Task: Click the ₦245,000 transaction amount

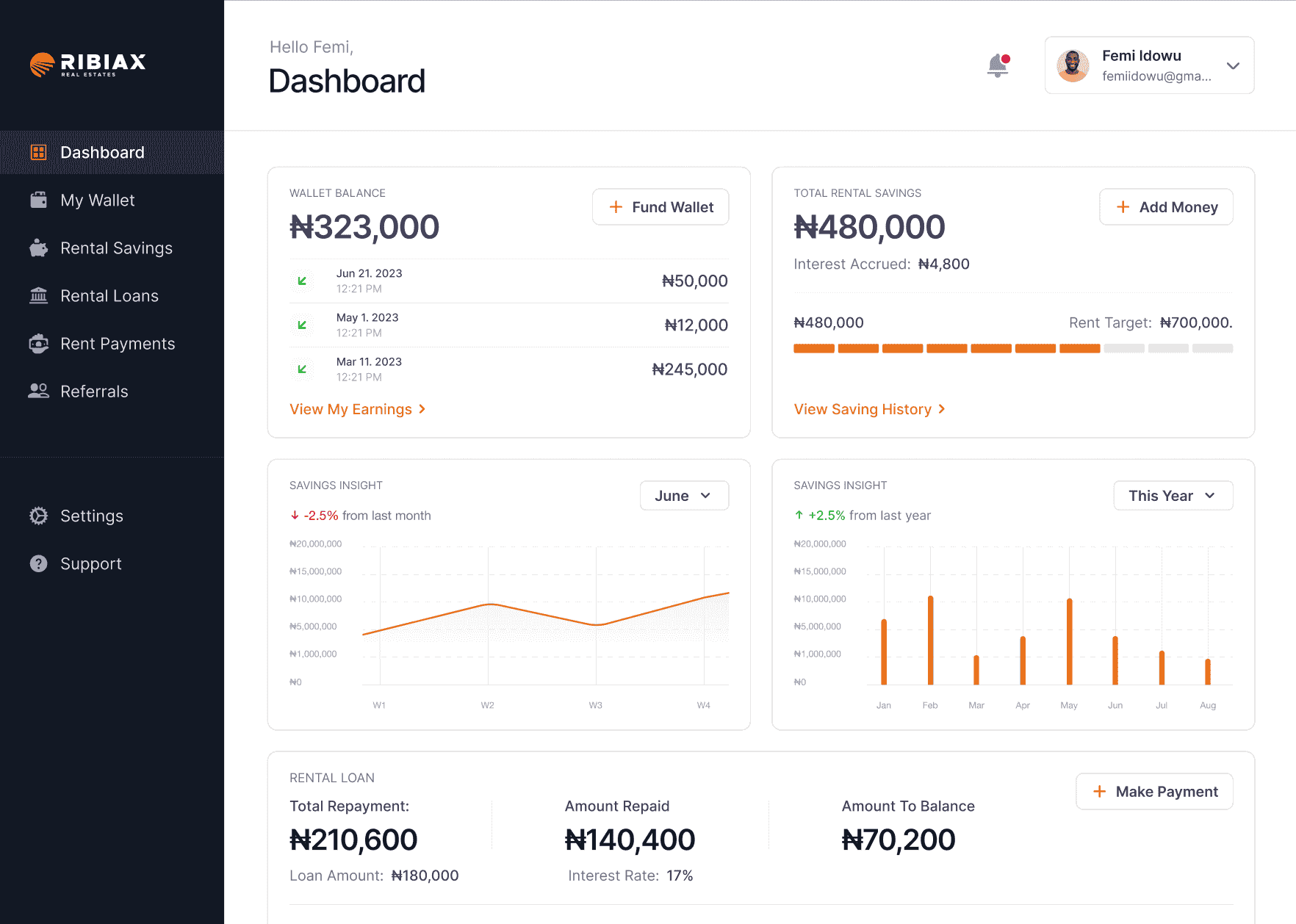Action: click(x=689, y=369)
